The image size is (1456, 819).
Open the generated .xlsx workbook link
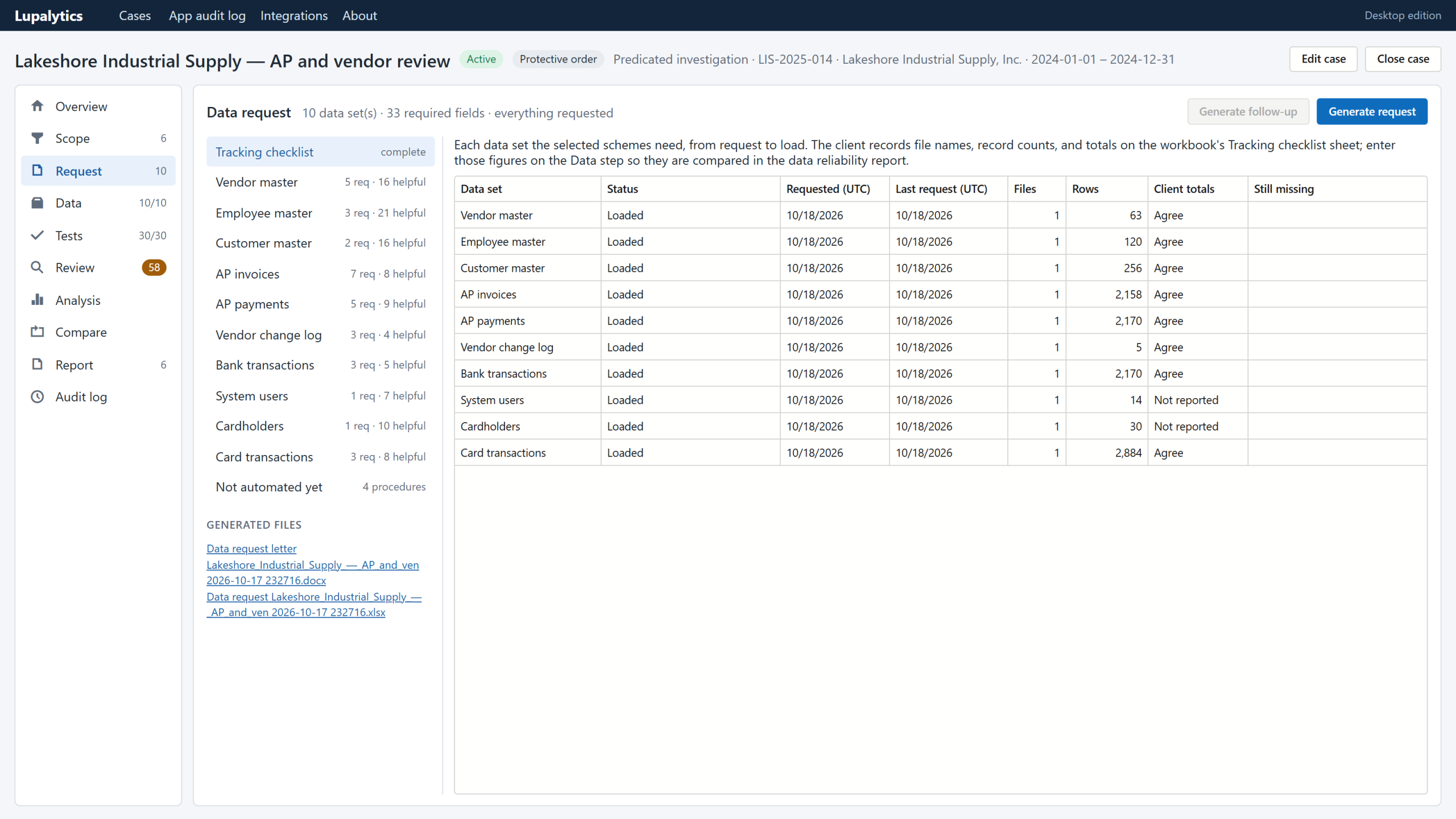point(314,605)
